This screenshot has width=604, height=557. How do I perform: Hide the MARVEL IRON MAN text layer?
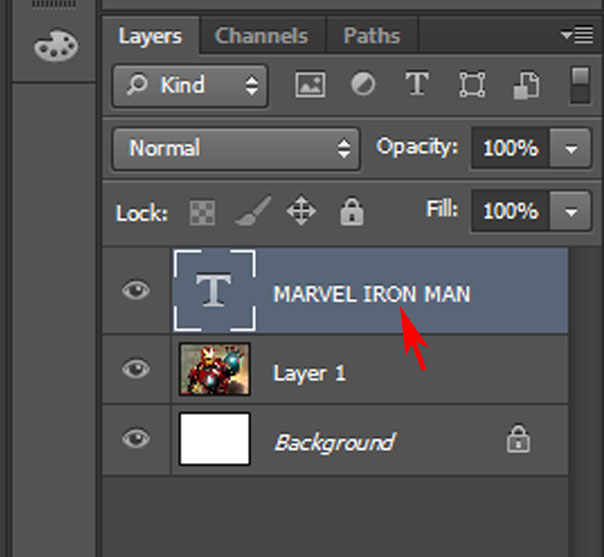pos(135,291)
